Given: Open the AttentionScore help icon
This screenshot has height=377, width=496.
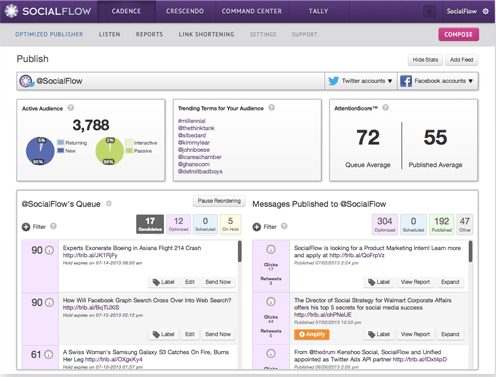Looking at the screenshot, I should tap(385, 108).
